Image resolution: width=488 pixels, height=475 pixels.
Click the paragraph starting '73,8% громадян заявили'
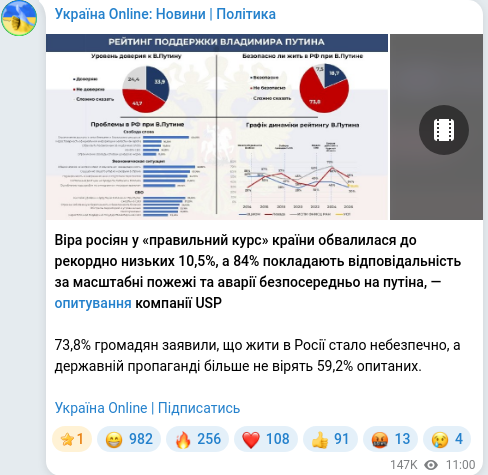coord(257,355)
